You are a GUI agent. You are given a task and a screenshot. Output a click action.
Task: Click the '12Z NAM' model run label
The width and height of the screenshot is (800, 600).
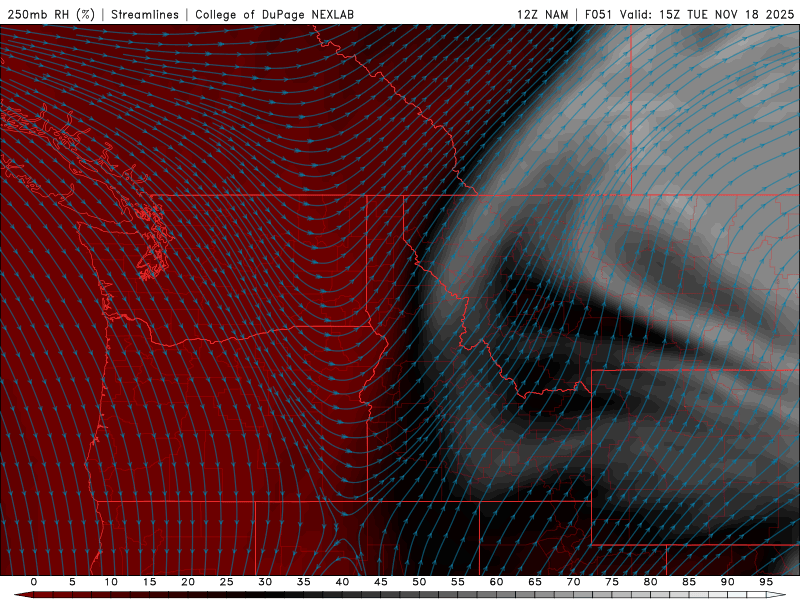click(542, 14)
